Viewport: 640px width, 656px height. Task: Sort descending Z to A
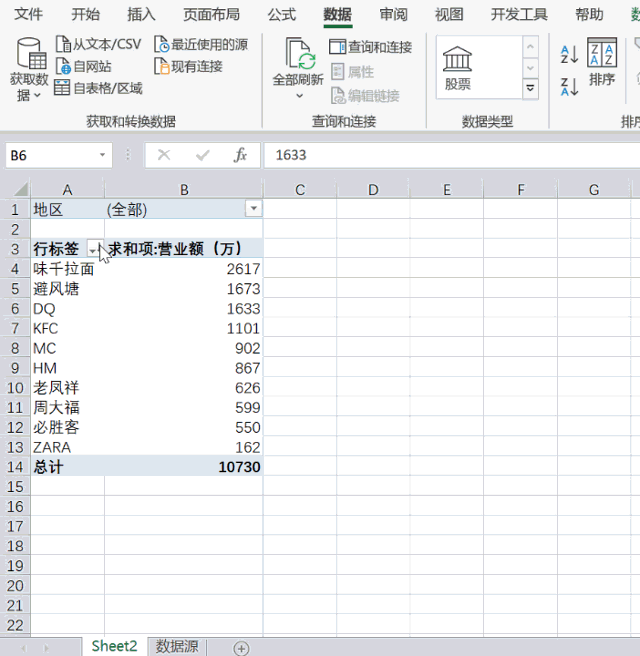click(569, 87)
